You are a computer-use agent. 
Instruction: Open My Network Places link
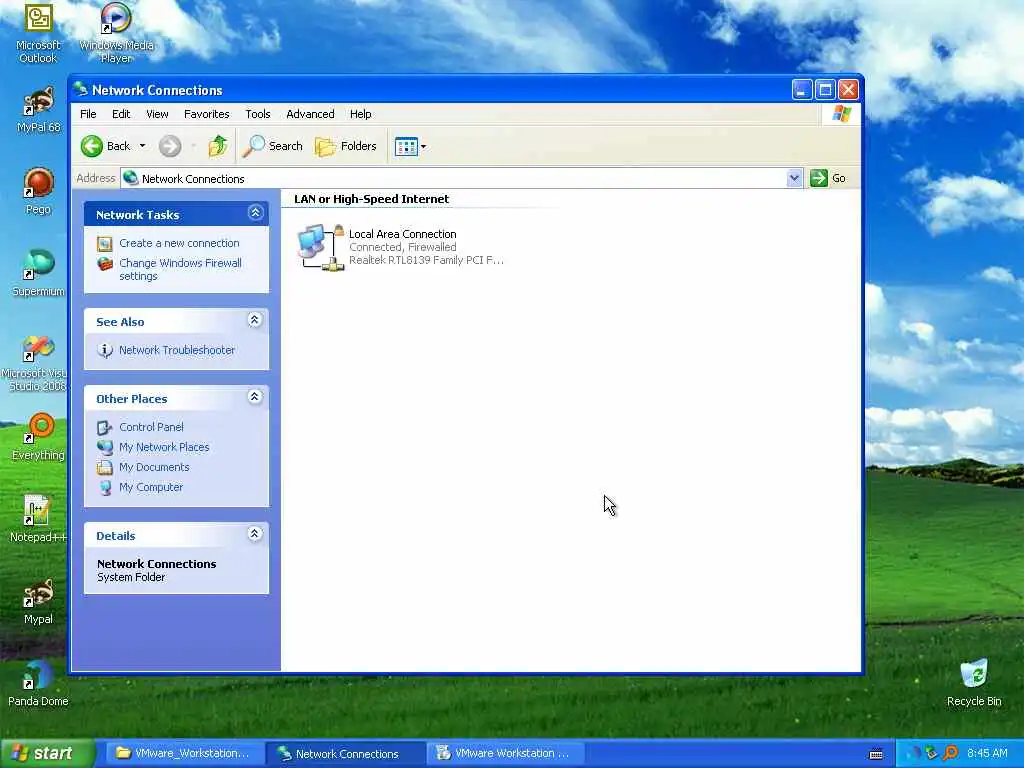point(164,447)
